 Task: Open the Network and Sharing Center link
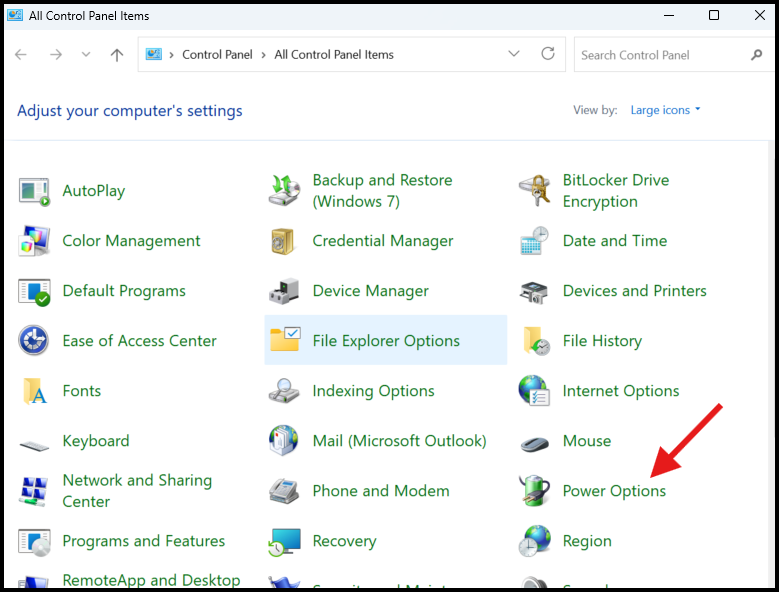point(137,491)
